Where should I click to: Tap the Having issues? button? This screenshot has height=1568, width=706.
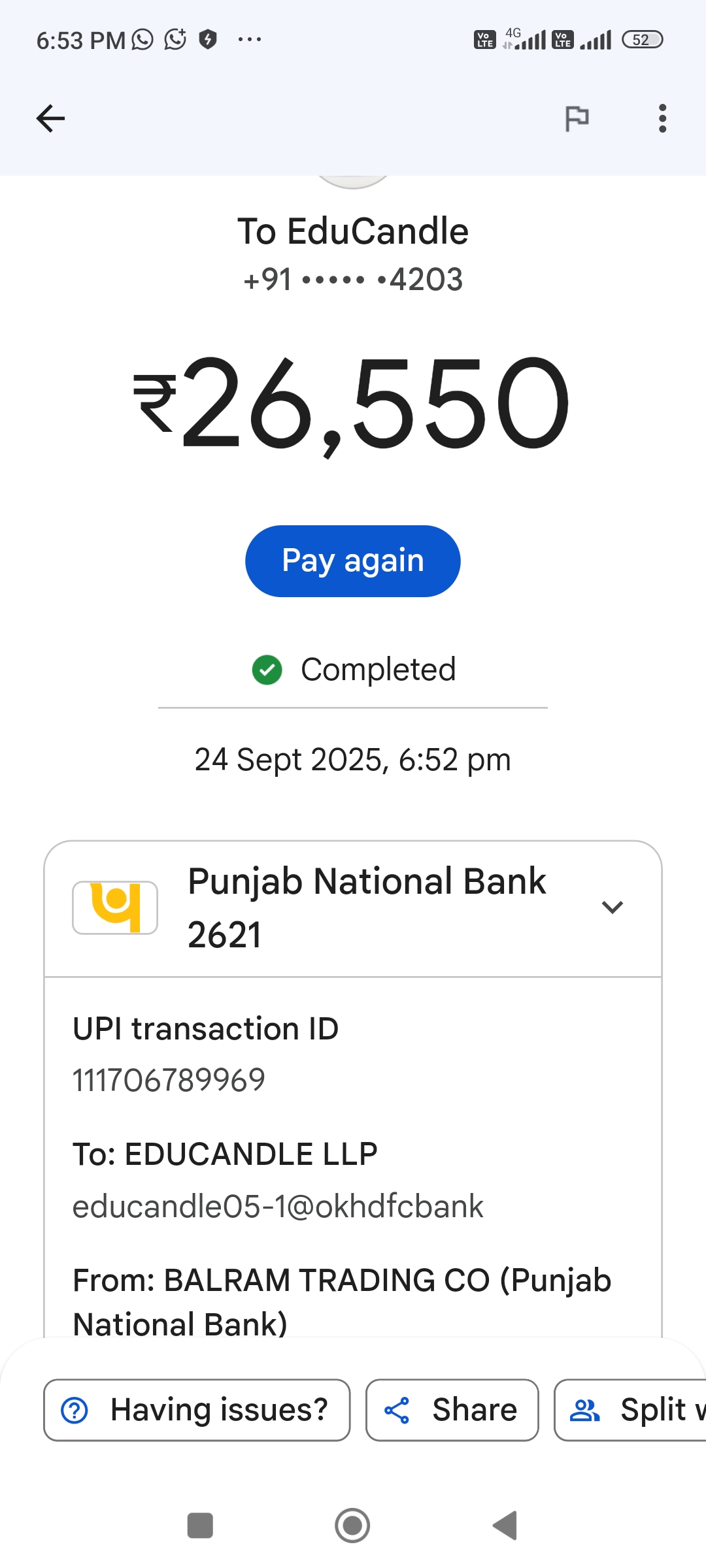click(x=197, y=1410)
